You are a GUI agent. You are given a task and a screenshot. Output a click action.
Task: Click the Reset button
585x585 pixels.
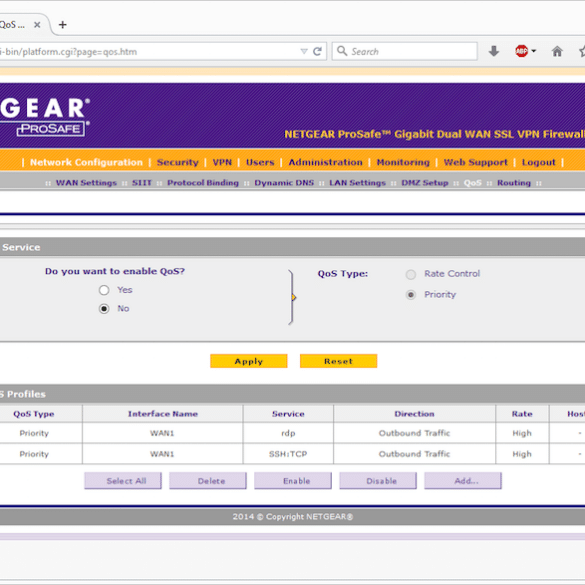tap(338, 361)
